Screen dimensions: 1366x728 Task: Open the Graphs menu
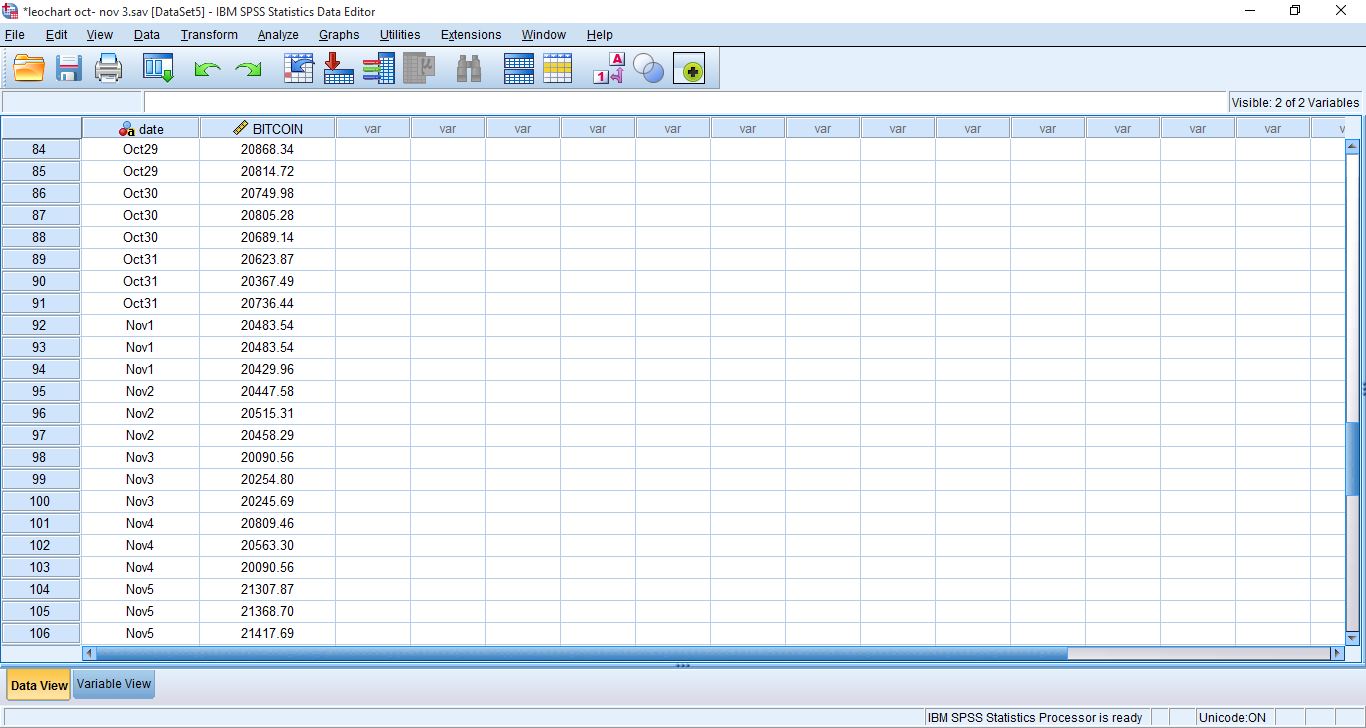coord(339,34)
